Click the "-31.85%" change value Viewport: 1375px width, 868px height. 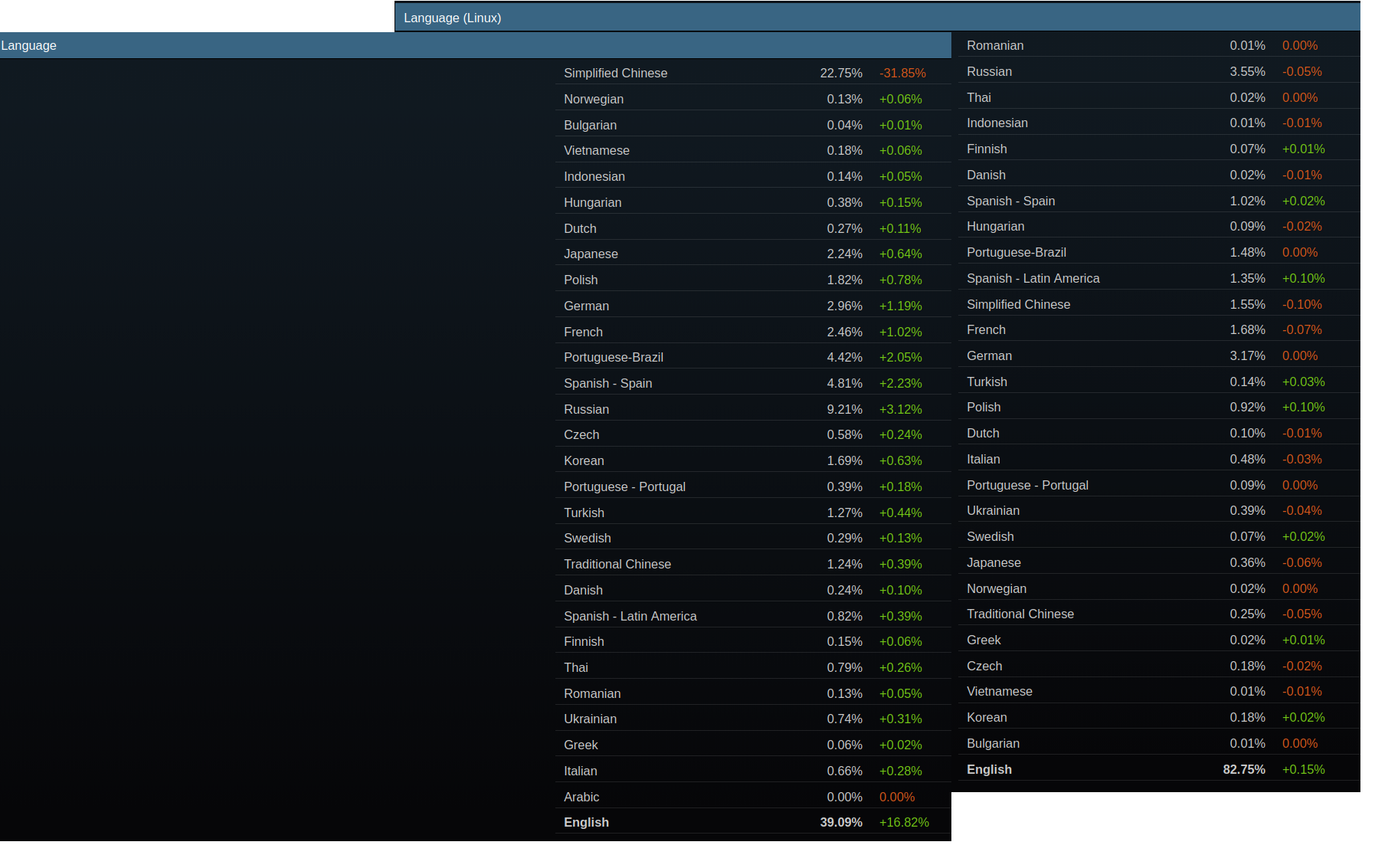[x=902, y=73]
